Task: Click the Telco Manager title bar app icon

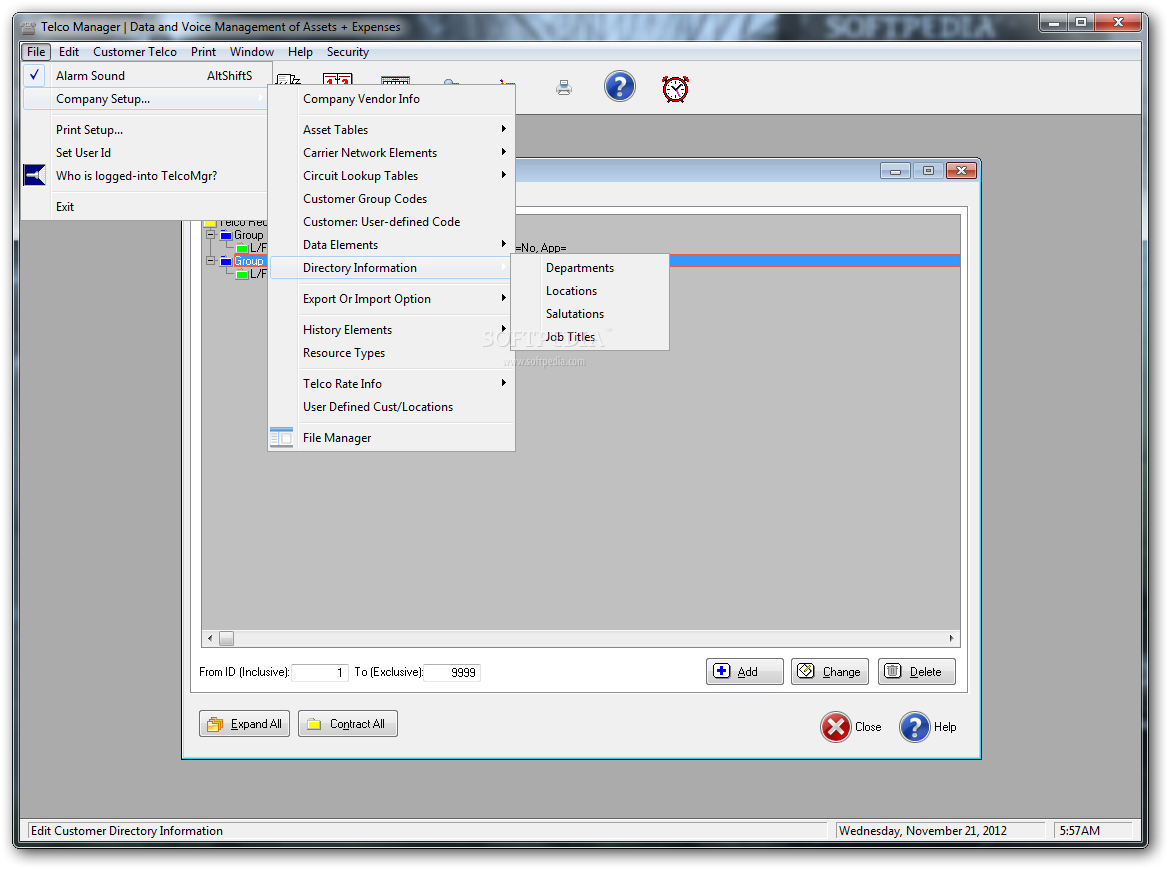Action: tap(28, 28)
